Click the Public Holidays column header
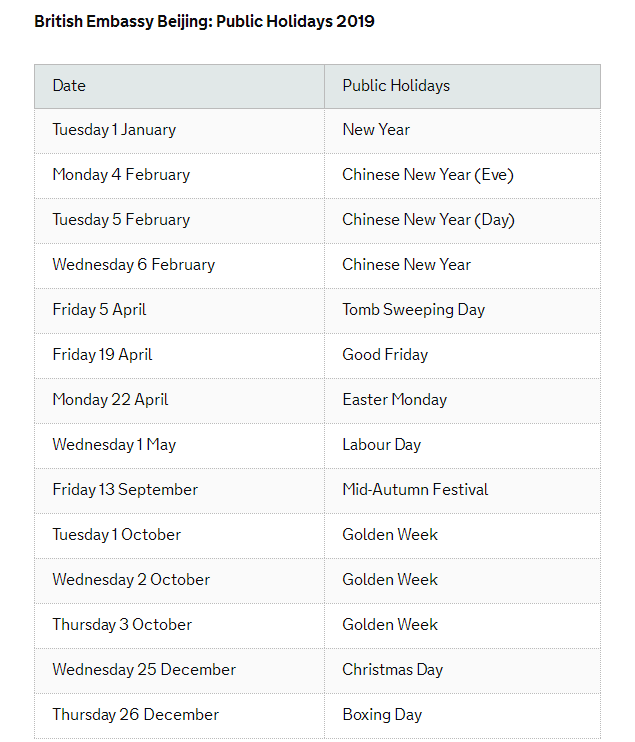The height and width of the screenshot is (742, 635). tap(396, 86)
